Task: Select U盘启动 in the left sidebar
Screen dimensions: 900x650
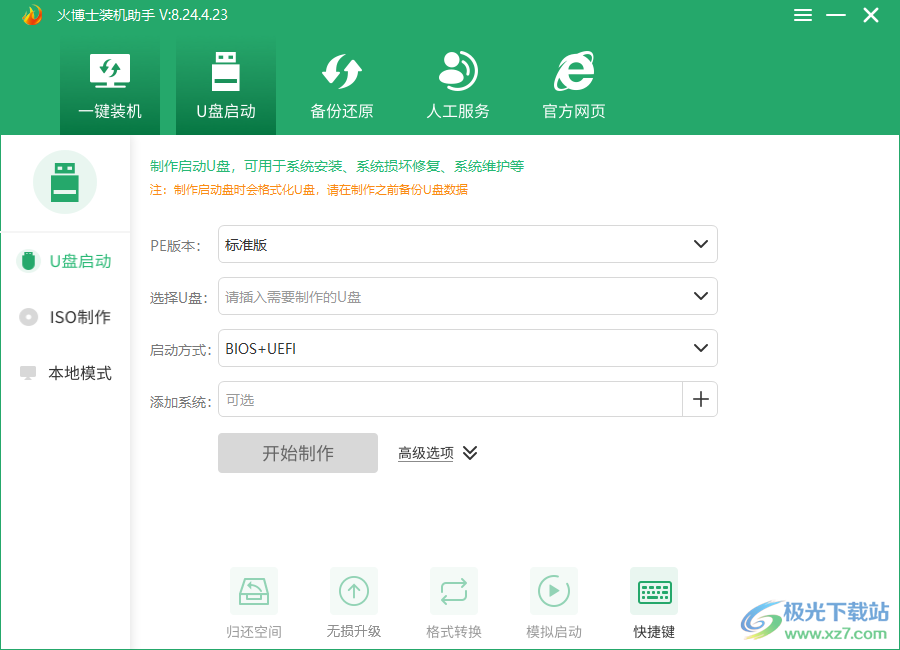Action: (65, 261)
